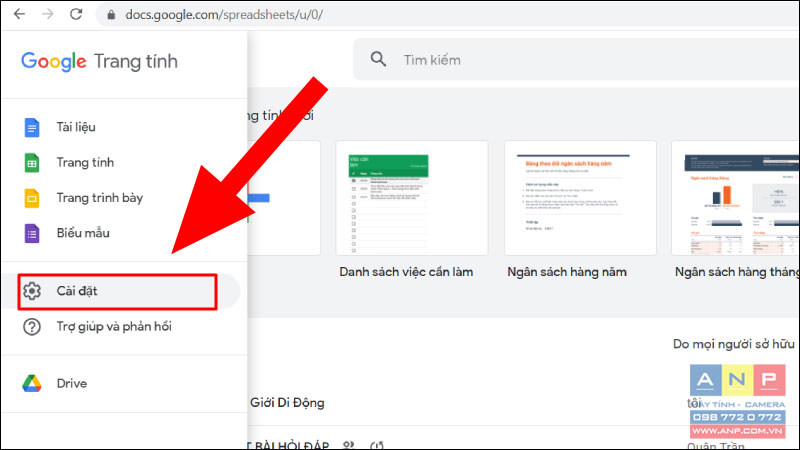800x450 pixels.
Task: Click the browser back arrow
Action: [x=19, y=14]
